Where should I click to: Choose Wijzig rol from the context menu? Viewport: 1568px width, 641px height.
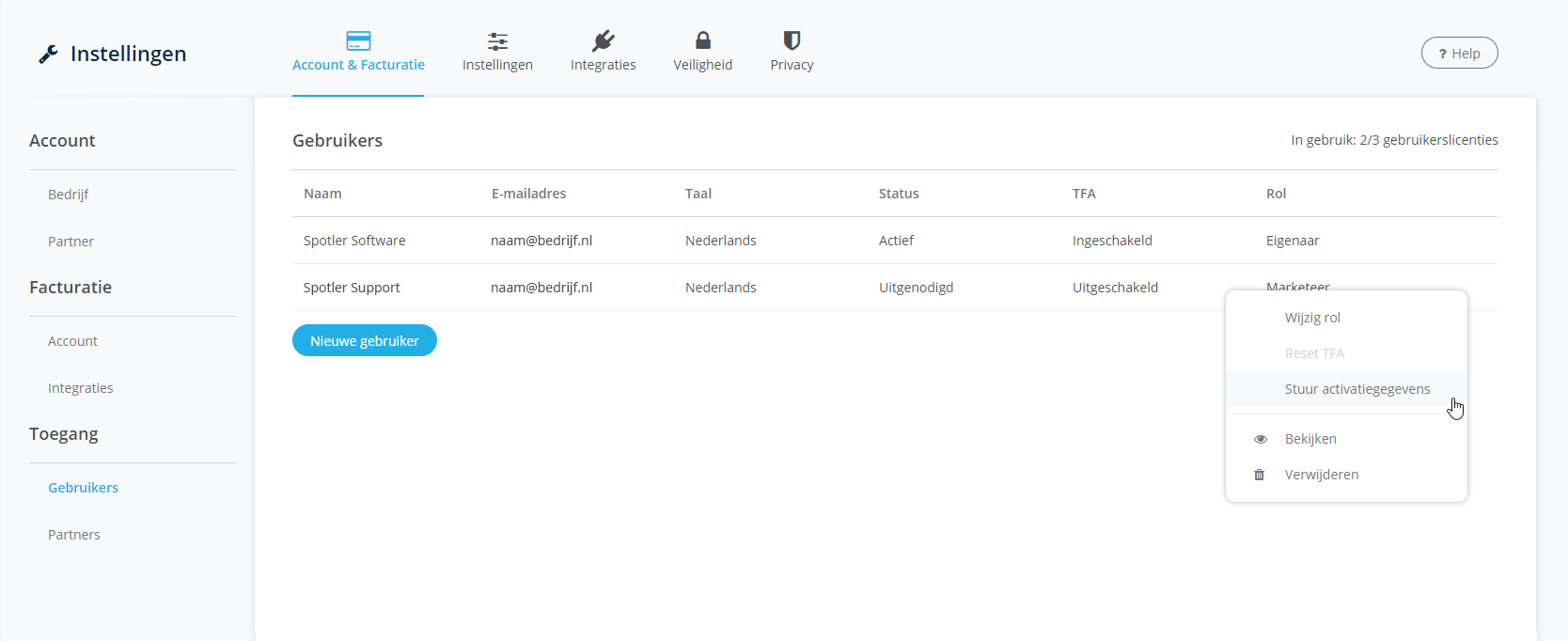(1312, 318)
